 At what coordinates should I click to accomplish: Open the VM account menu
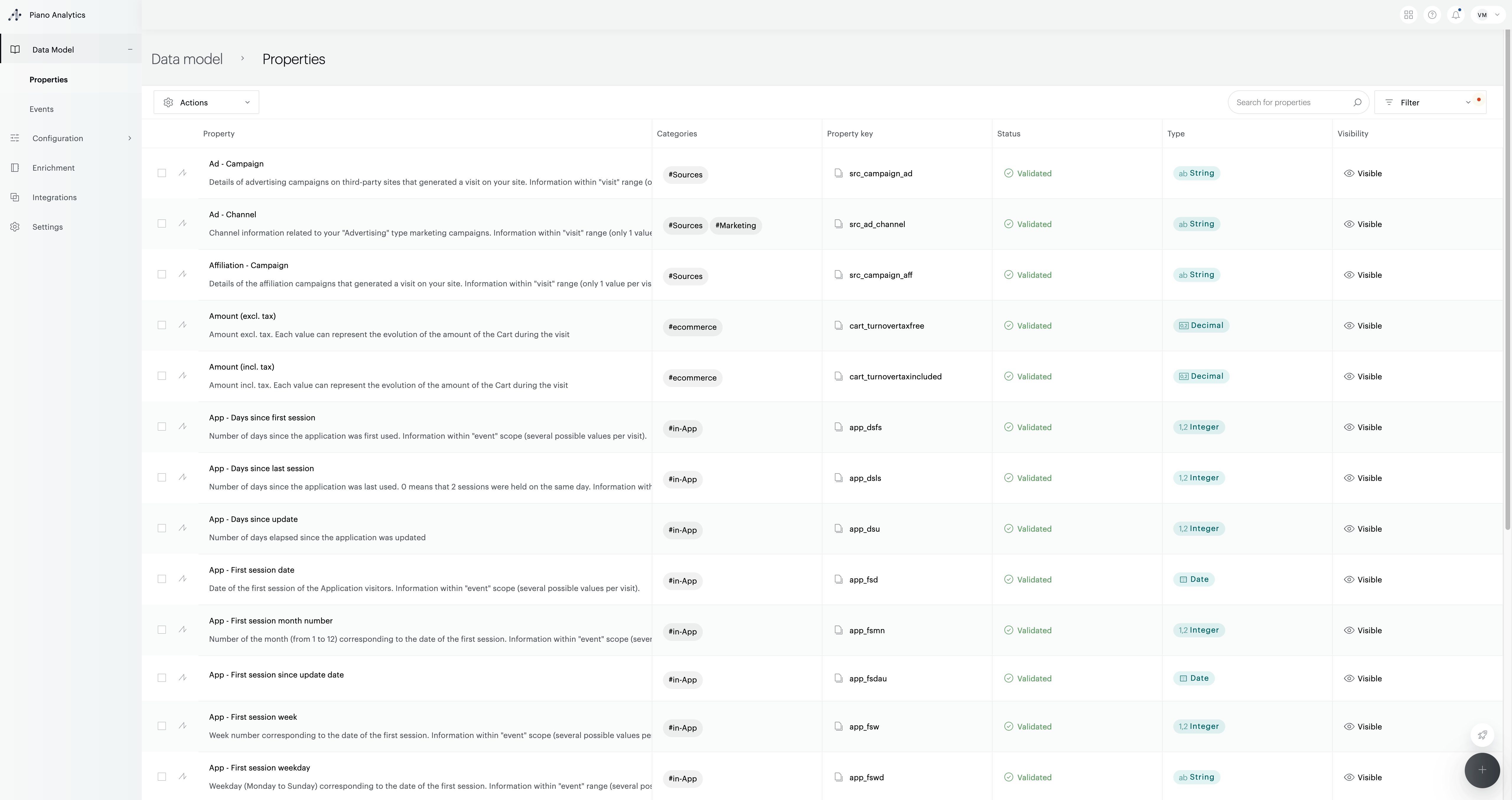click(1487, 15)
